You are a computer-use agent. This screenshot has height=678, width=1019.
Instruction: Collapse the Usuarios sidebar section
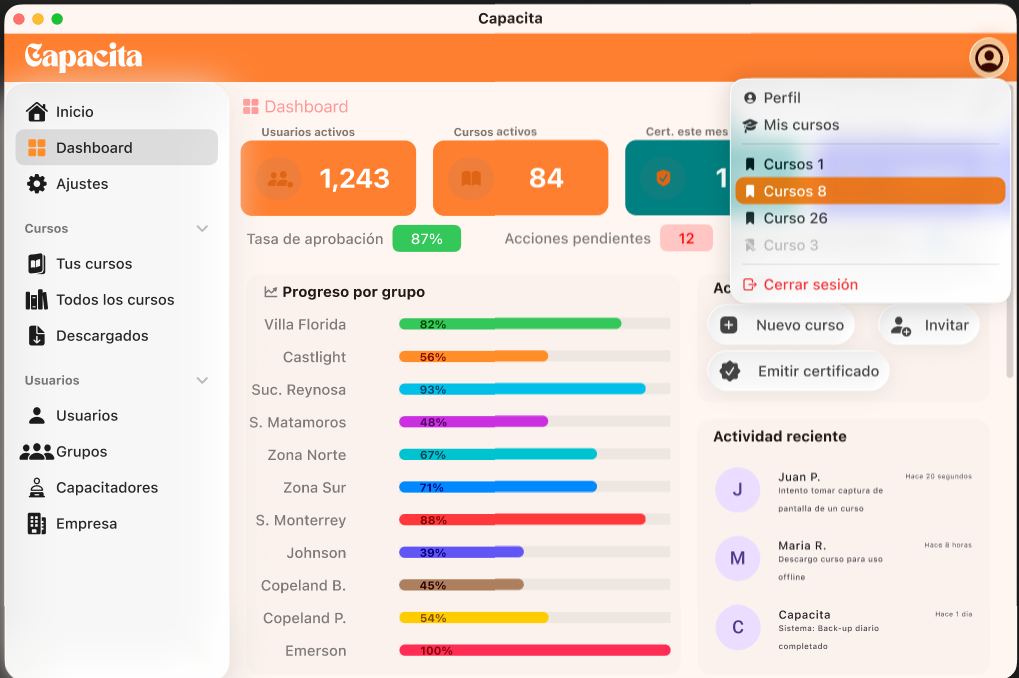(203, 380)
